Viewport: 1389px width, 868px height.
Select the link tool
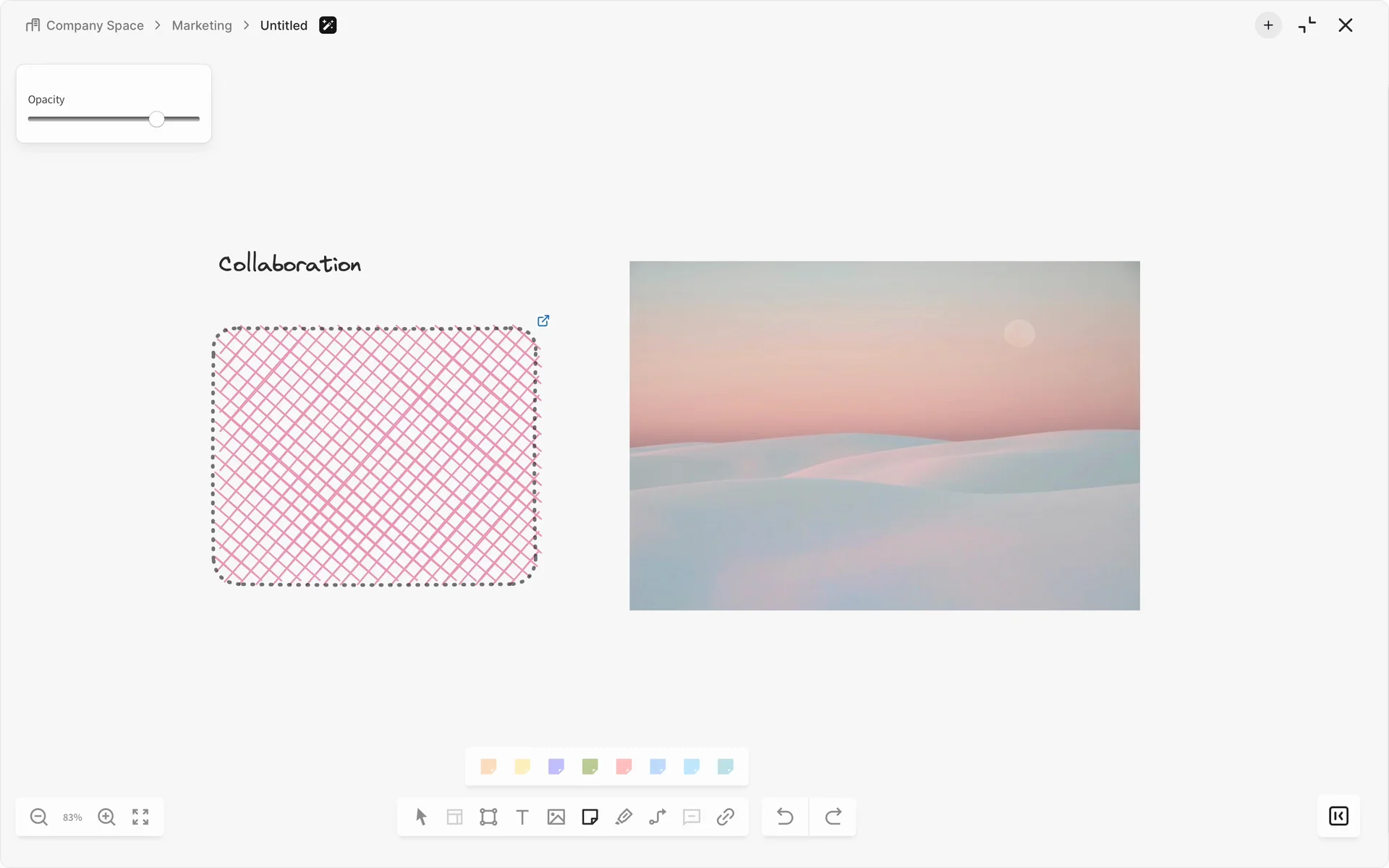725,817
